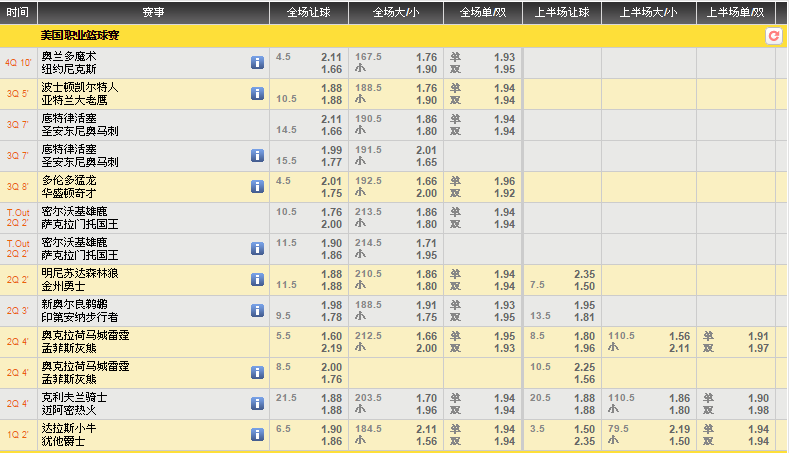Viewport: 792px width, 453px height.
Task: Open info icon on 密尔沃基雄鹿 row with 11.5 handicap
Action: coord(257,248)
